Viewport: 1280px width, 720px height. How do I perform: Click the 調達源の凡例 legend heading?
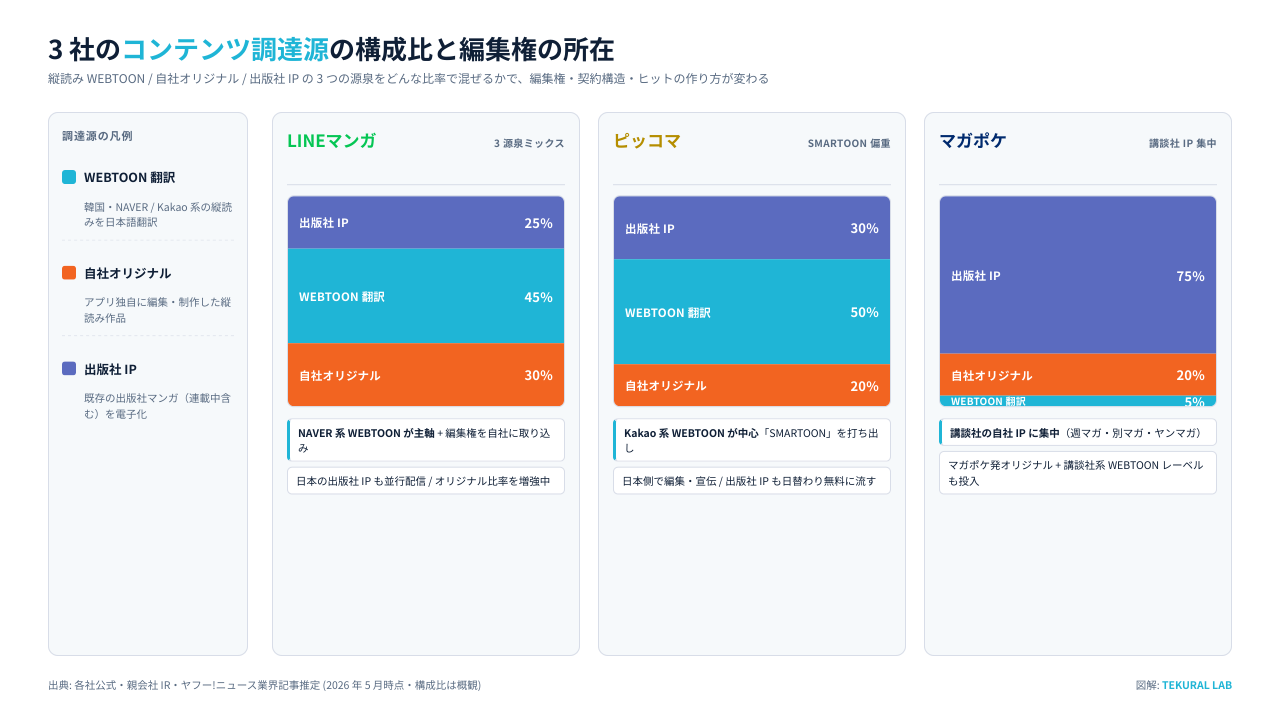[x=97, y=136]
